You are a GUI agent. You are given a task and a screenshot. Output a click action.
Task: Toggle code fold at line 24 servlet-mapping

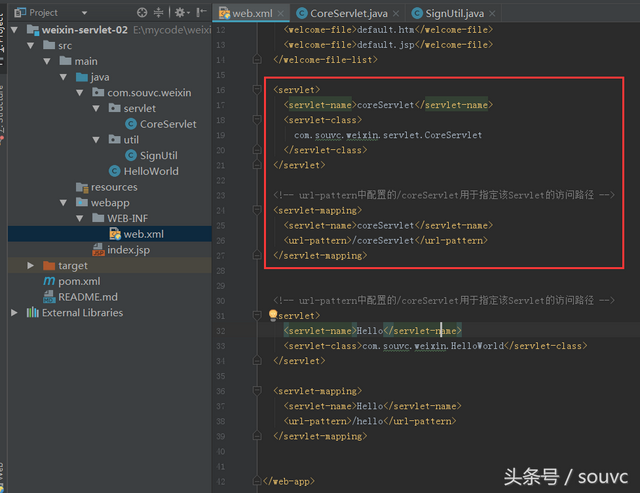pos(257,210)
